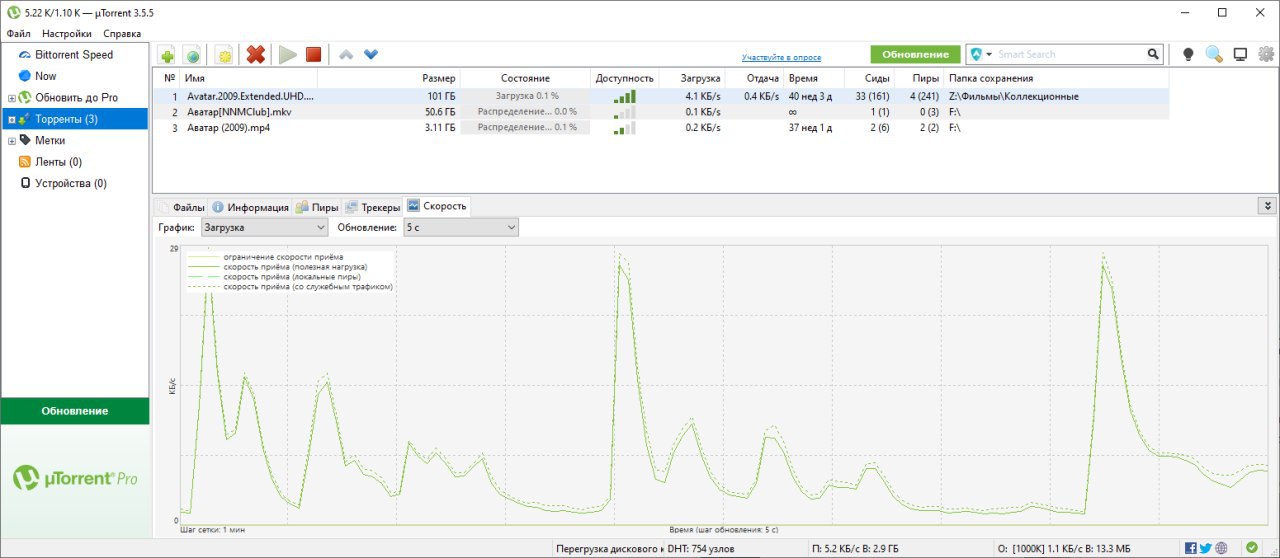This screenshot has width=1280, height=558.
Task: Select the Avatar.2009.Extended.UHD torrent row
Action: click(x=660, y=96)
